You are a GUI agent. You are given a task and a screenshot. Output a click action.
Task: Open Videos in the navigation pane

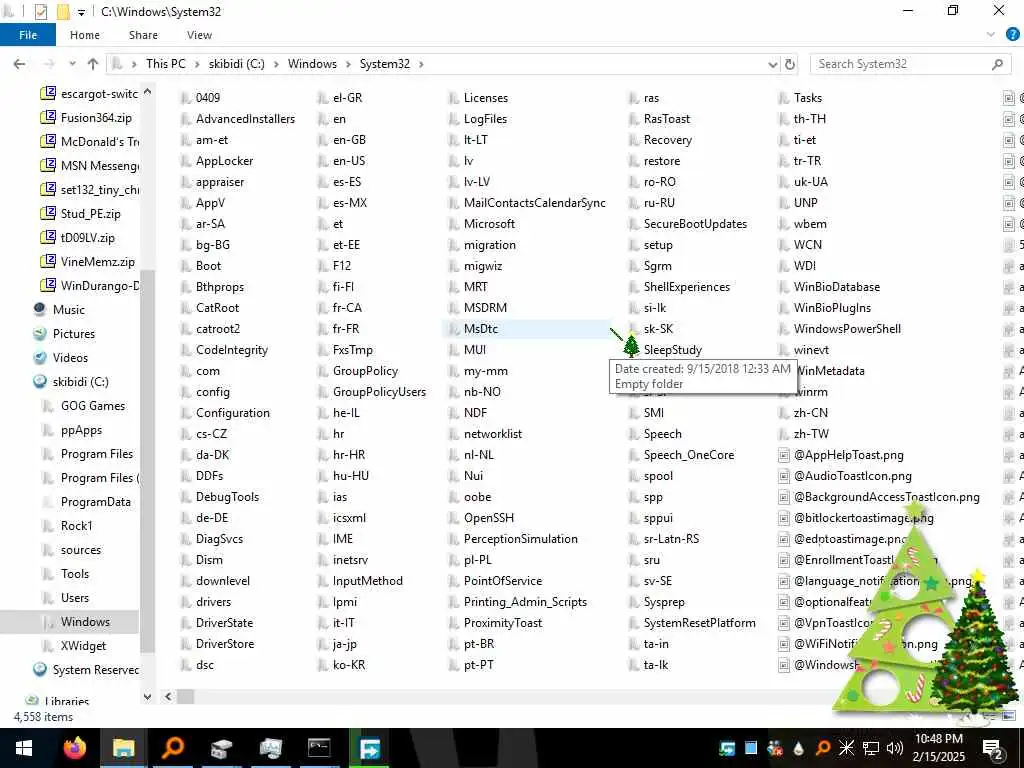pos(70,358)
